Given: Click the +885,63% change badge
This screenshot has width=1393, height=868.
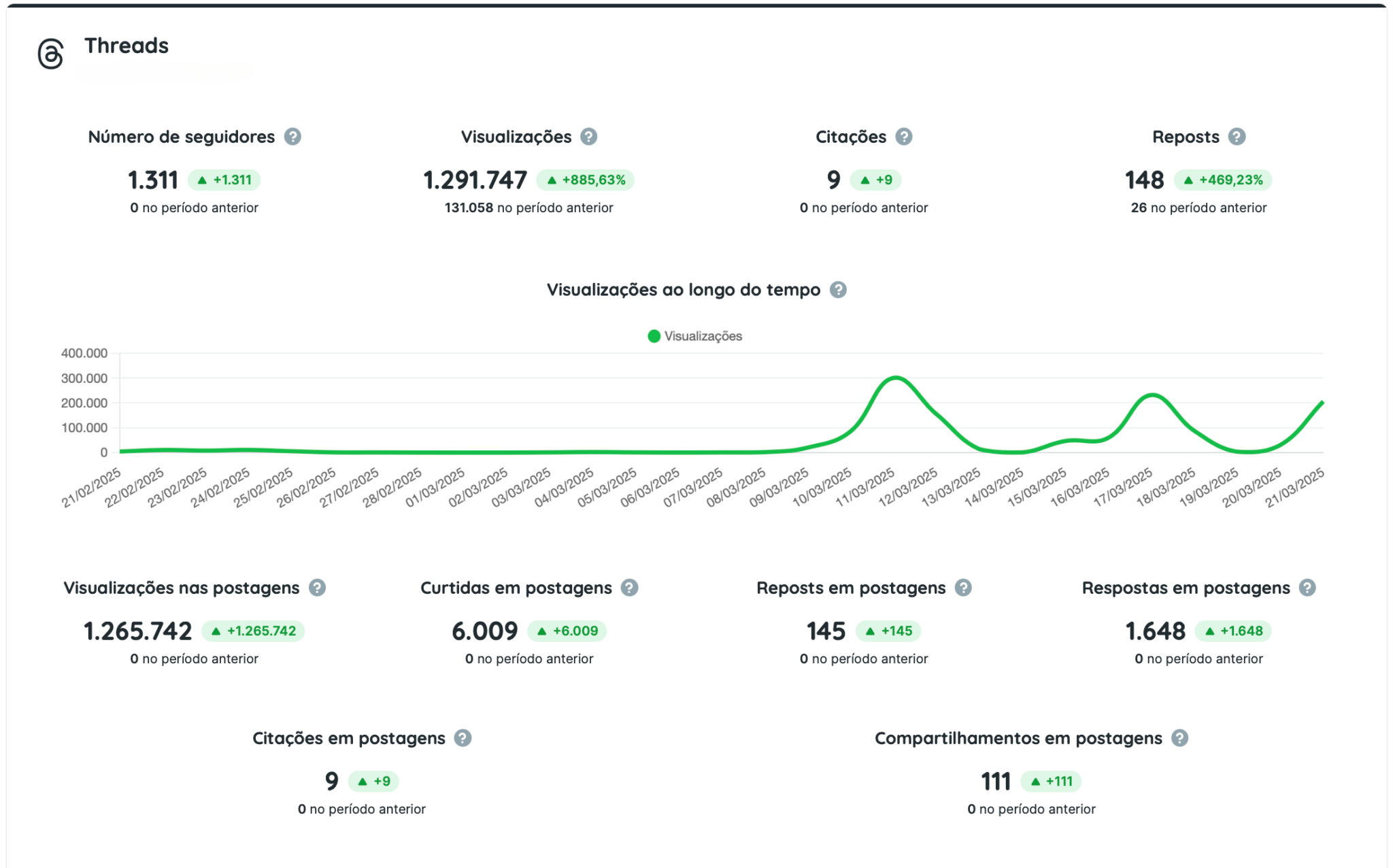Looking at the screenshot, I should pos(586,180).
